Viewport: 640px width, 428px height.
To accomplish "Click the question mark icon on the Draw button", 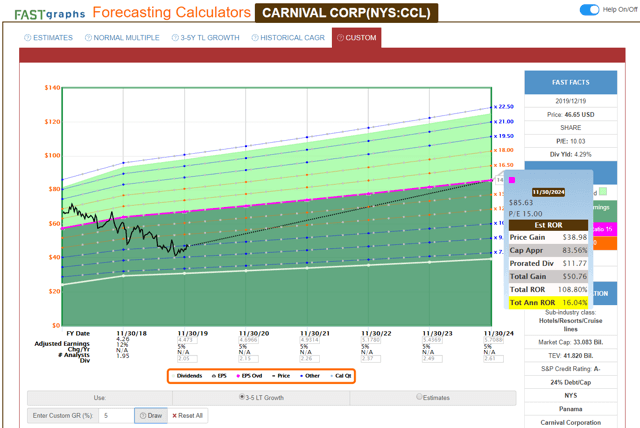I will coord(143,415).
